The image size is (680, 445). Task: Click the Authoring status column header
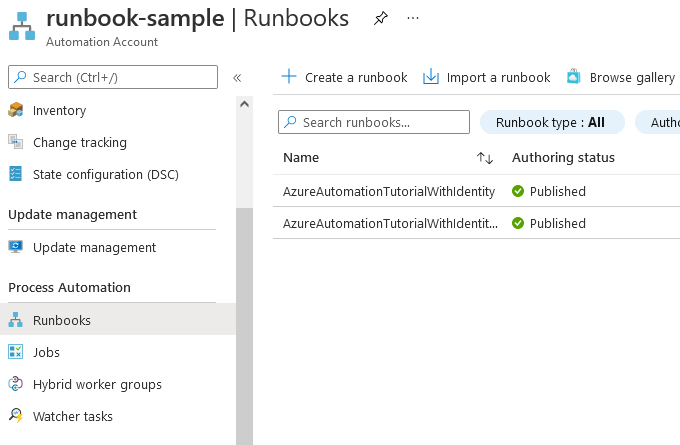click(x=563, y=157)
